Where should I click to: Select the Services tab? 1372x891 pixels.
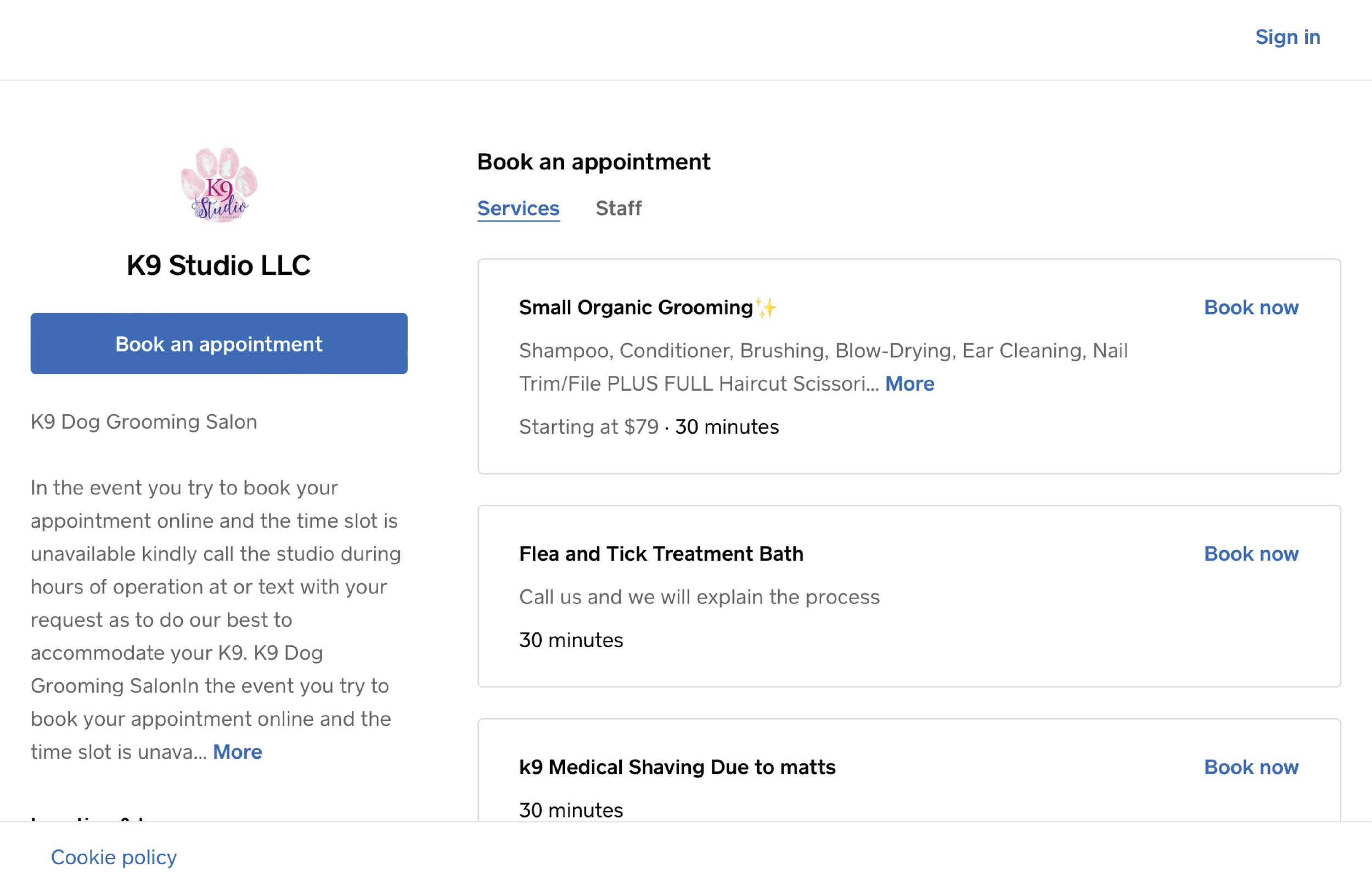[x=518, y=208]
